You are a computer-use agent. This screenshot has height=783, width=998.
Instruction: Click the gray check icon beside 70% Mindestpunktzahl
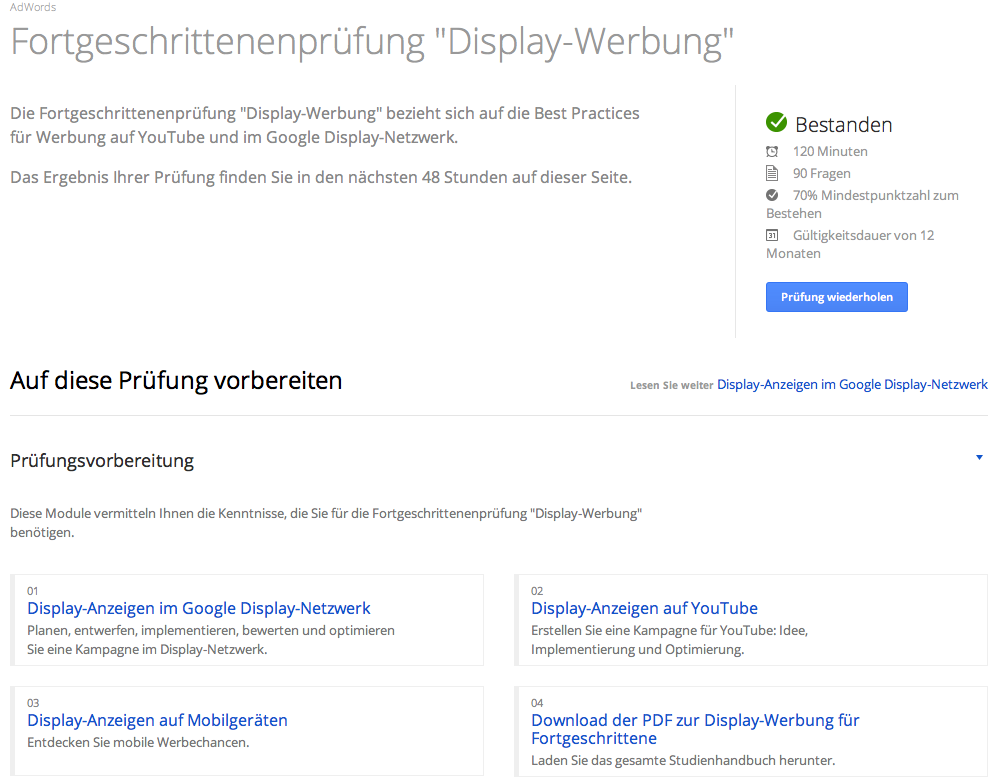(x=772, y=195)
